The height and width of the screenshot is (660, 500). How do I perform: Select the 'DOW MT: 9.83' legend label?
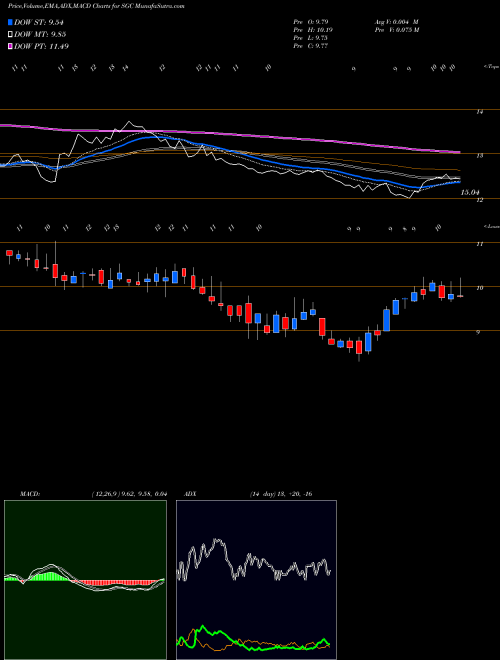click(40, 35)
